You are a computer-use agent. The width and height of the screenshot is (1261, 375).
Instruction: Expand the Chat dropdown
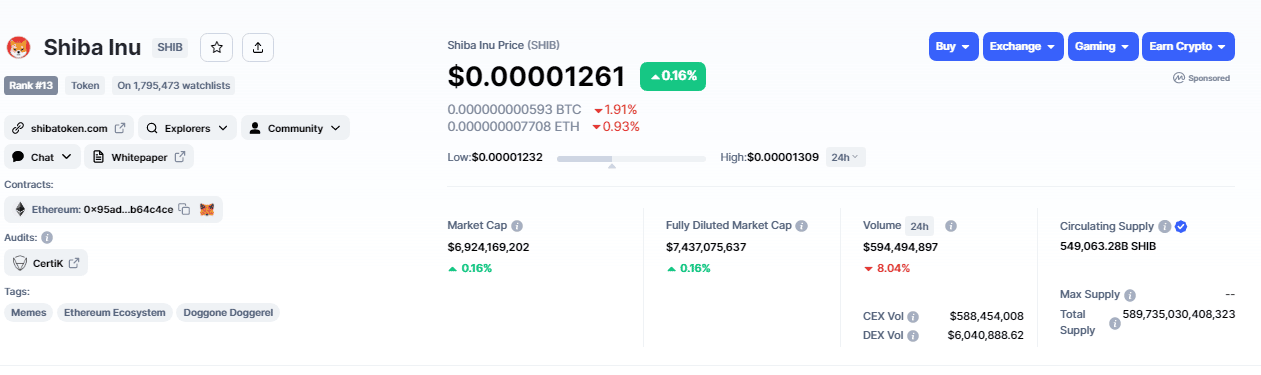coord(42,157)
